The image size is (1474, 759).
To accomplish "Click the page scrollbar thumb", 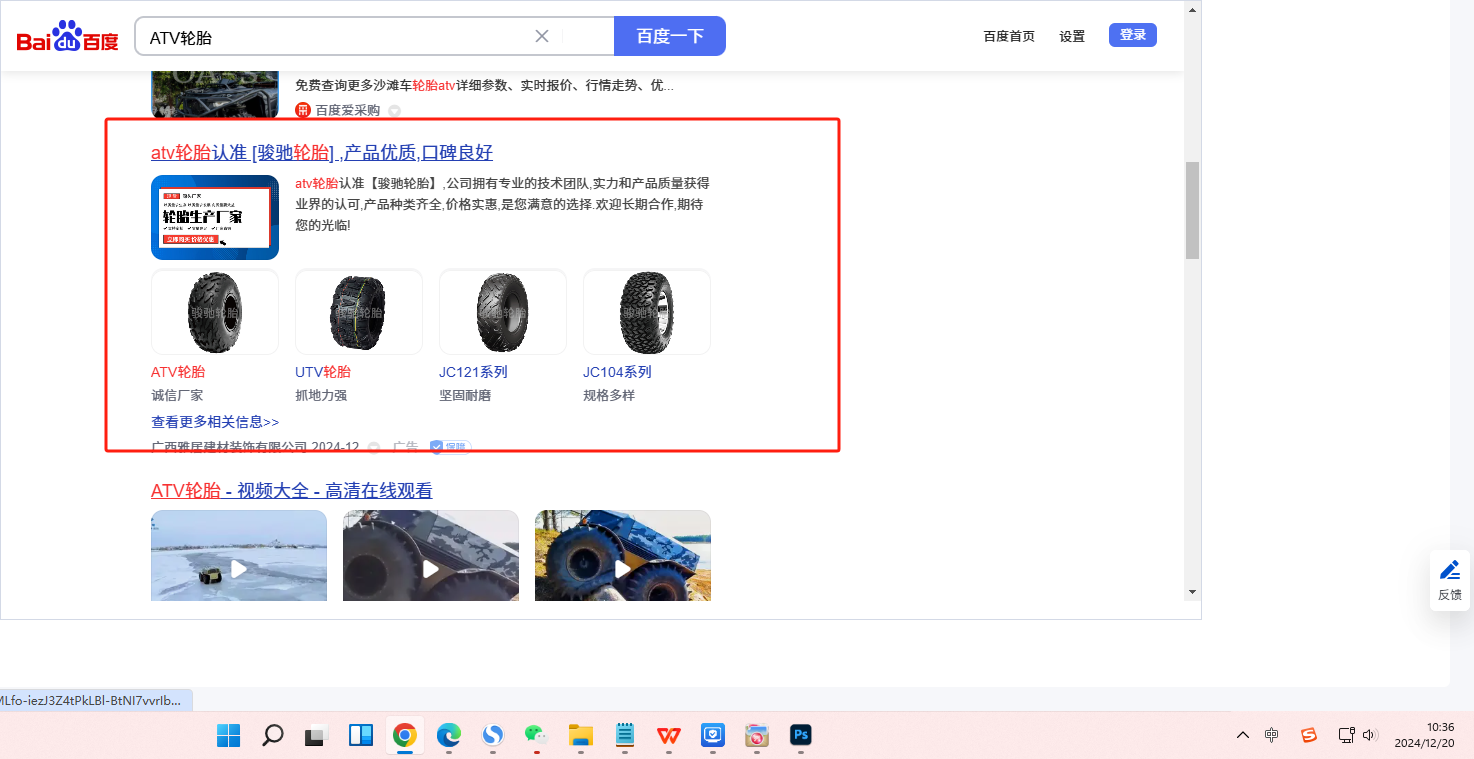I will coord(1192,210).
